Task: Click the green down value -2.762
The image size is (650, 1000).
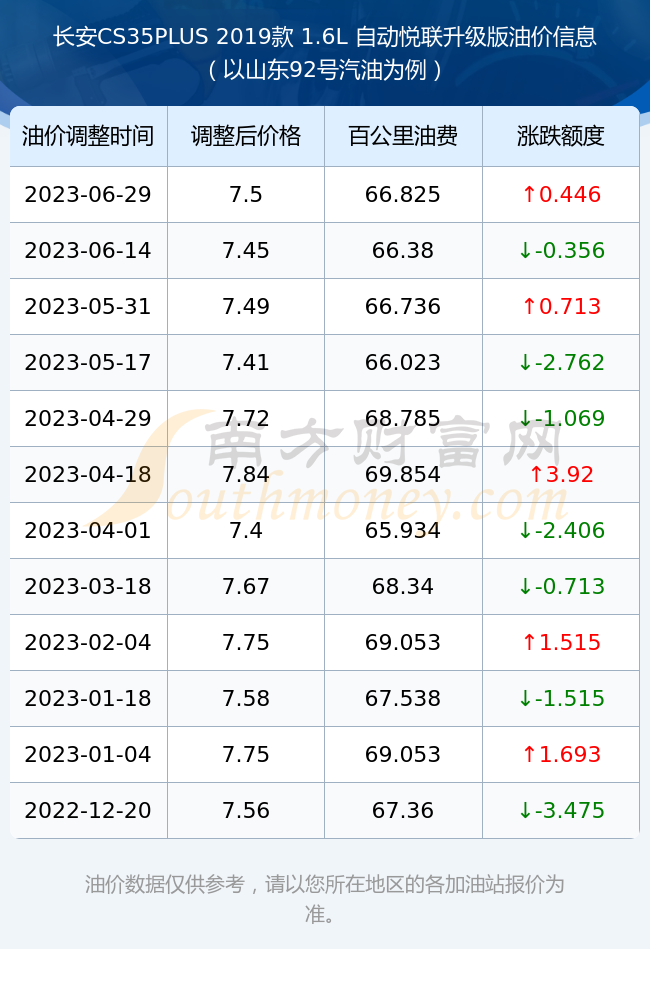Action: [x=561, y=363]
